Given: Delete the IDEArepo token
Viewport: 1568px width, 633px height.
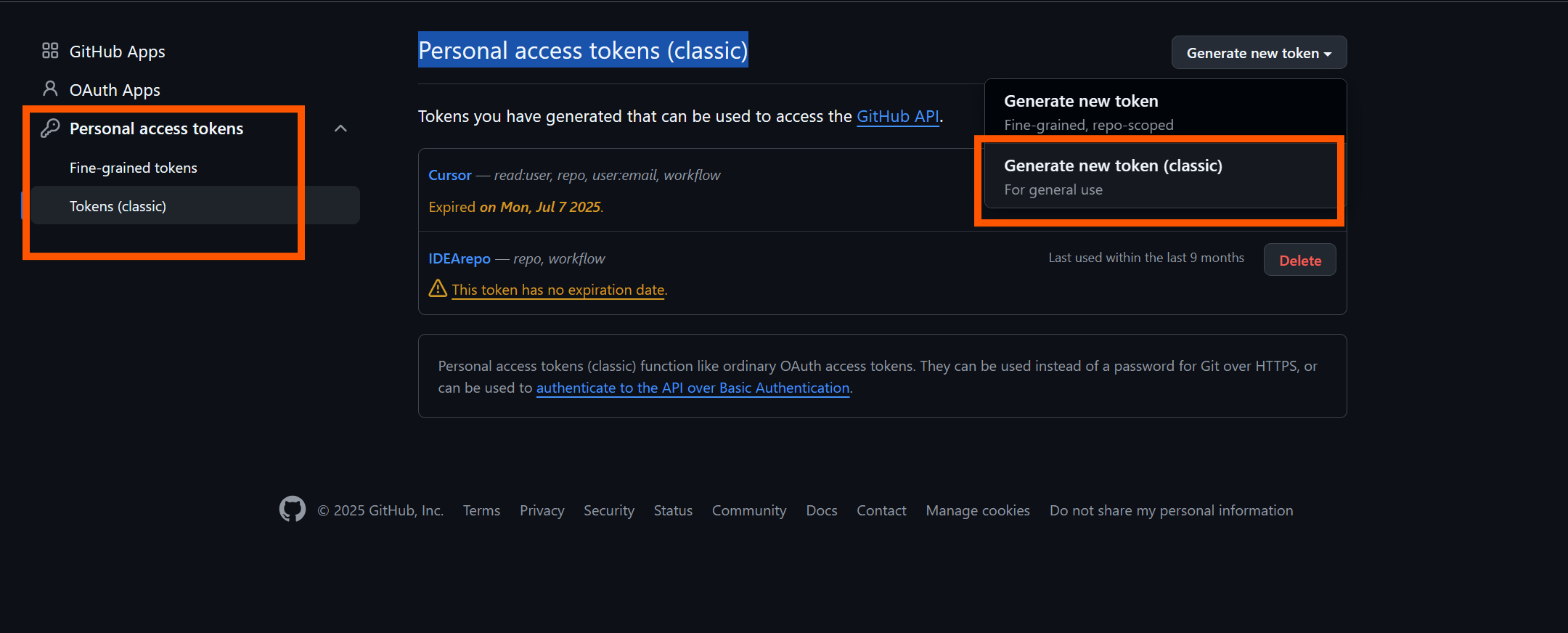Looking at the screenshot, I should [x=1299, y=260].
